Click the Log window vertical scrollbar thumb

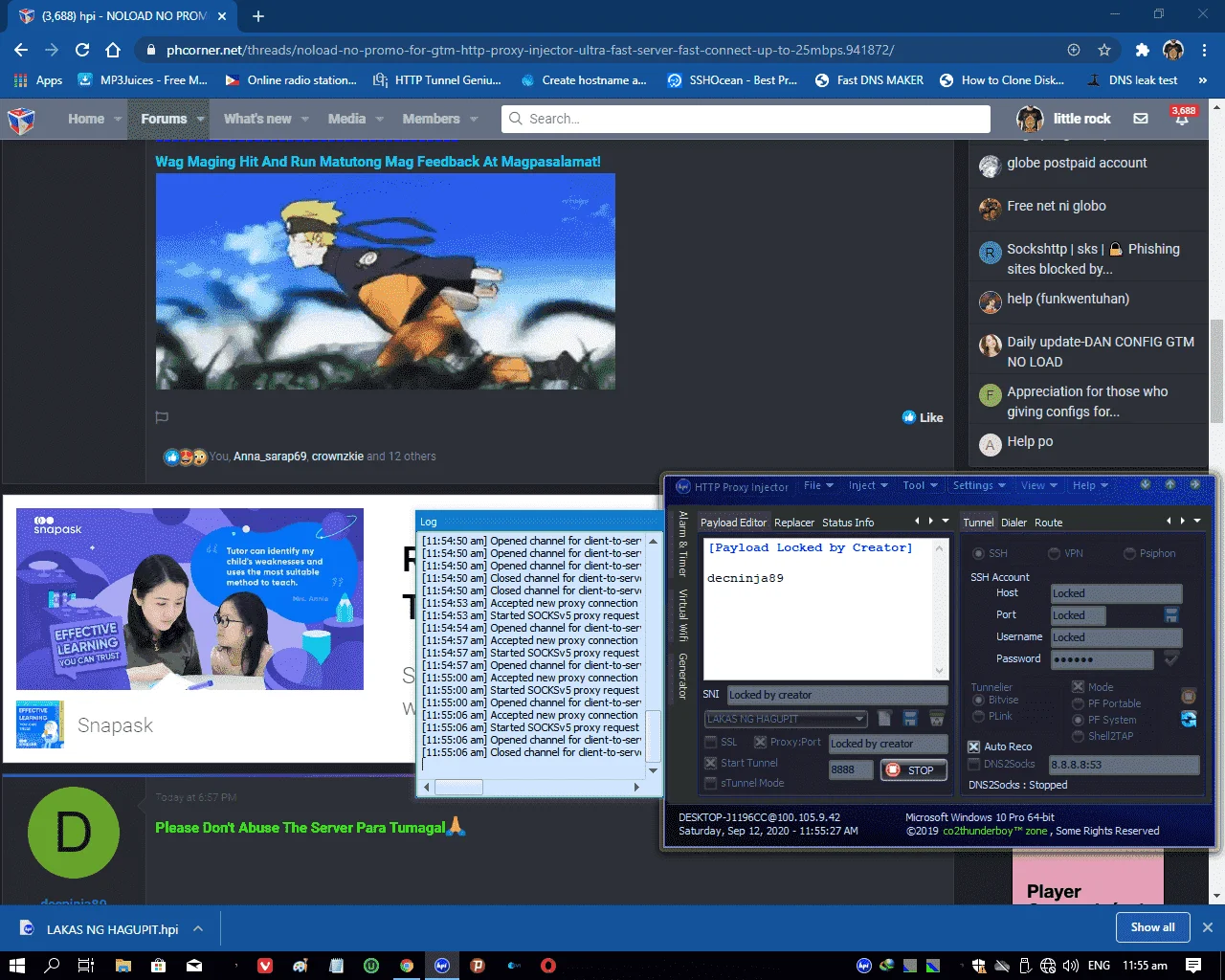click(x=654, y=736)
